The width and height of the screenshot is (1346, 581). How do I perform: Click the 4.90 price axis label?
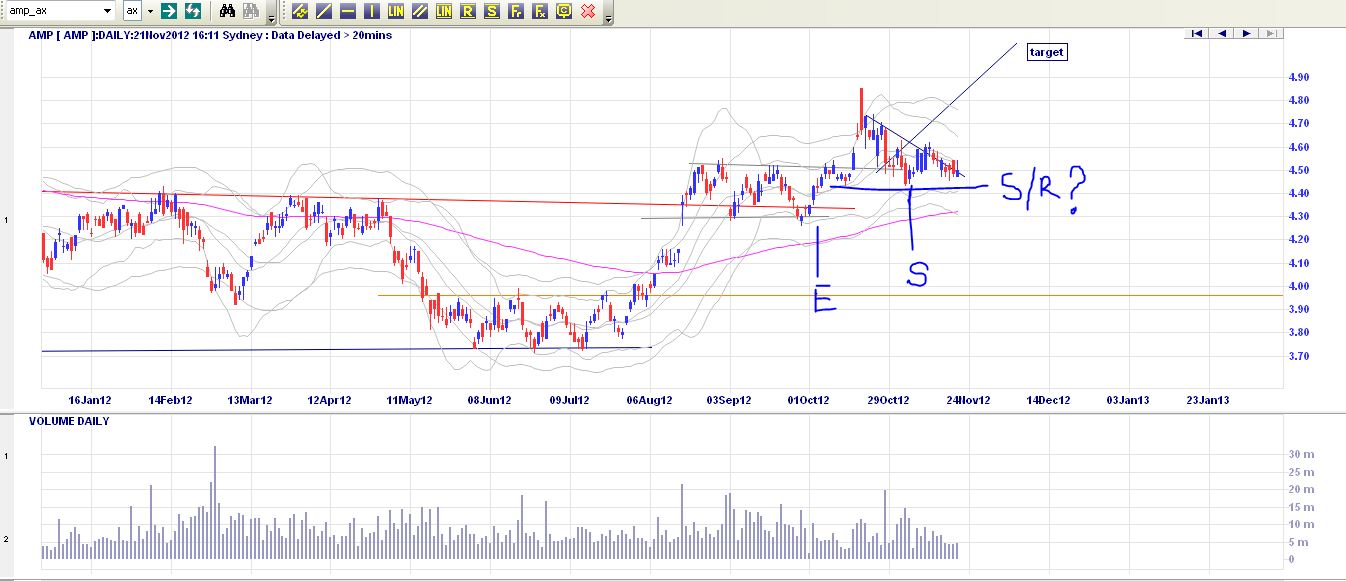click(x=1299, y=77)
